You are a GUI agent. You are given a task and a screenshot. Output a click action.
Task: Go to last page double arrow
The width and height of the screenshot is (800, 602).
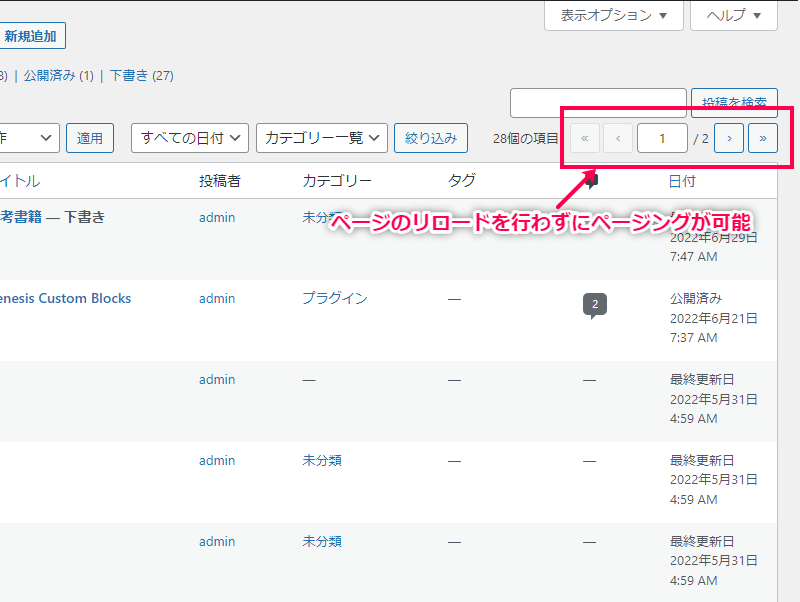pos(763,138)
